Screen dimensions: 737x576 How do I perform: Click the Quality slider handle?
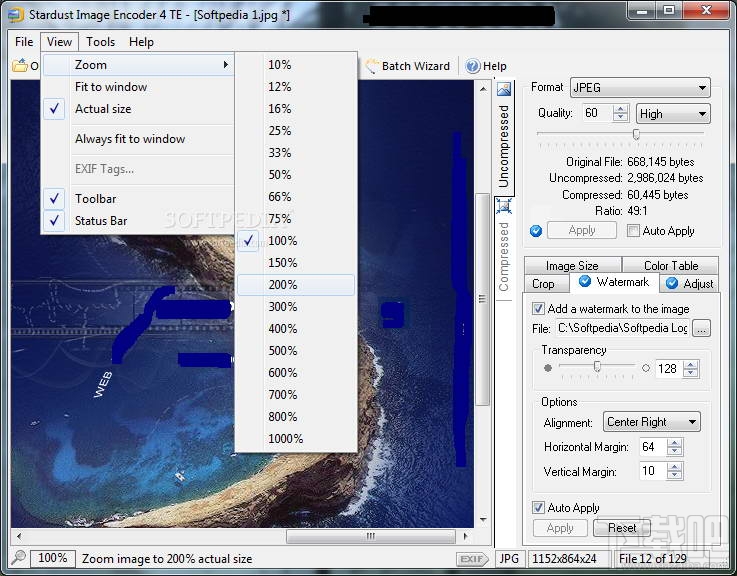(636, 134)
